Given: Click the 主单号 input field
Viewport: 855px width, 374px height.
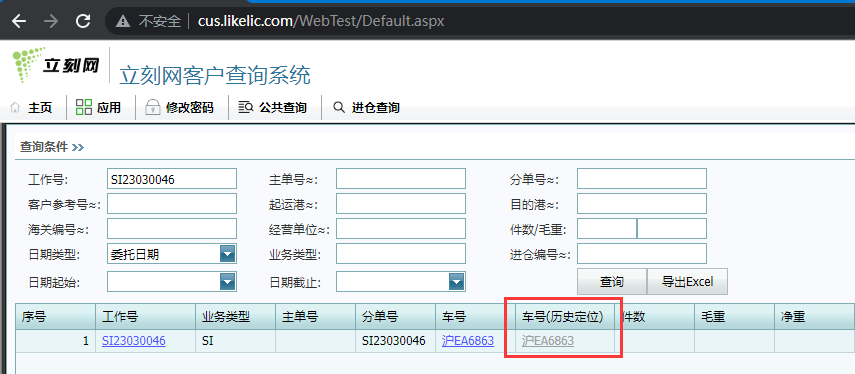Looking at the screenshot, I should click(401, 179).
